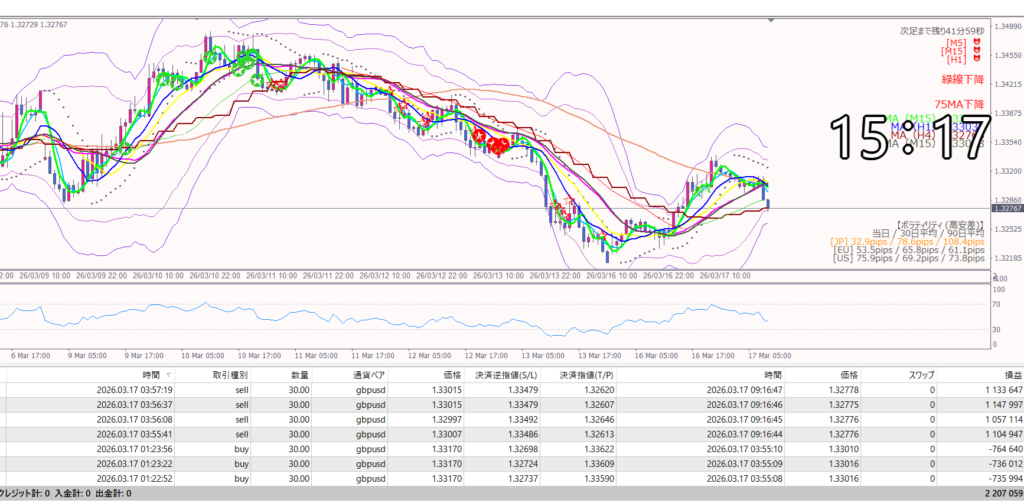Click the red face icon beside M5
Viewport: 1024px width, 503px height.
(975, 42)
